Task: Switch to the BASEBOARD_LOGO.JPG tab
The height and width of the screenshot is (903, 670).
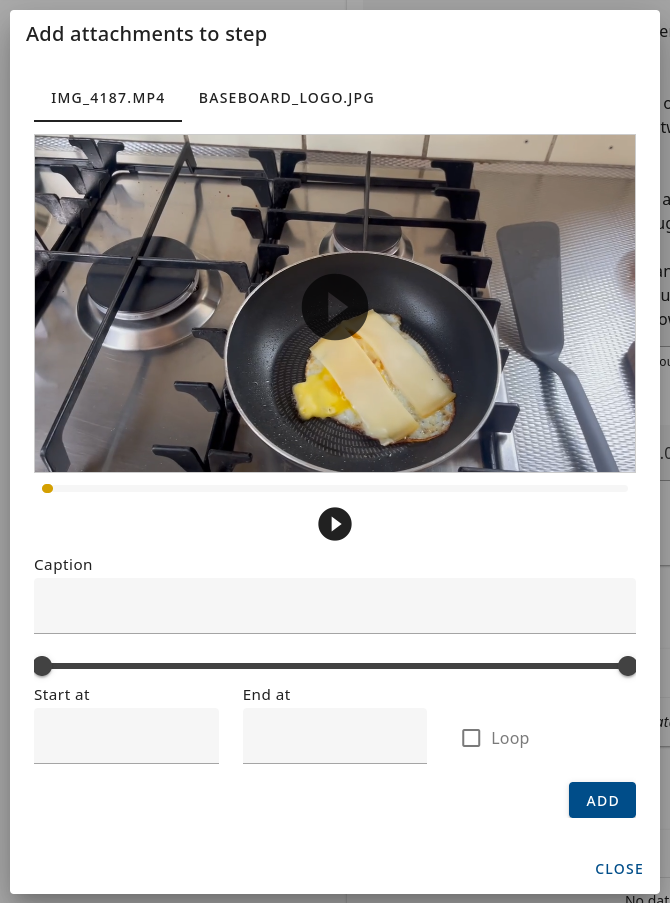Action: 286,98
